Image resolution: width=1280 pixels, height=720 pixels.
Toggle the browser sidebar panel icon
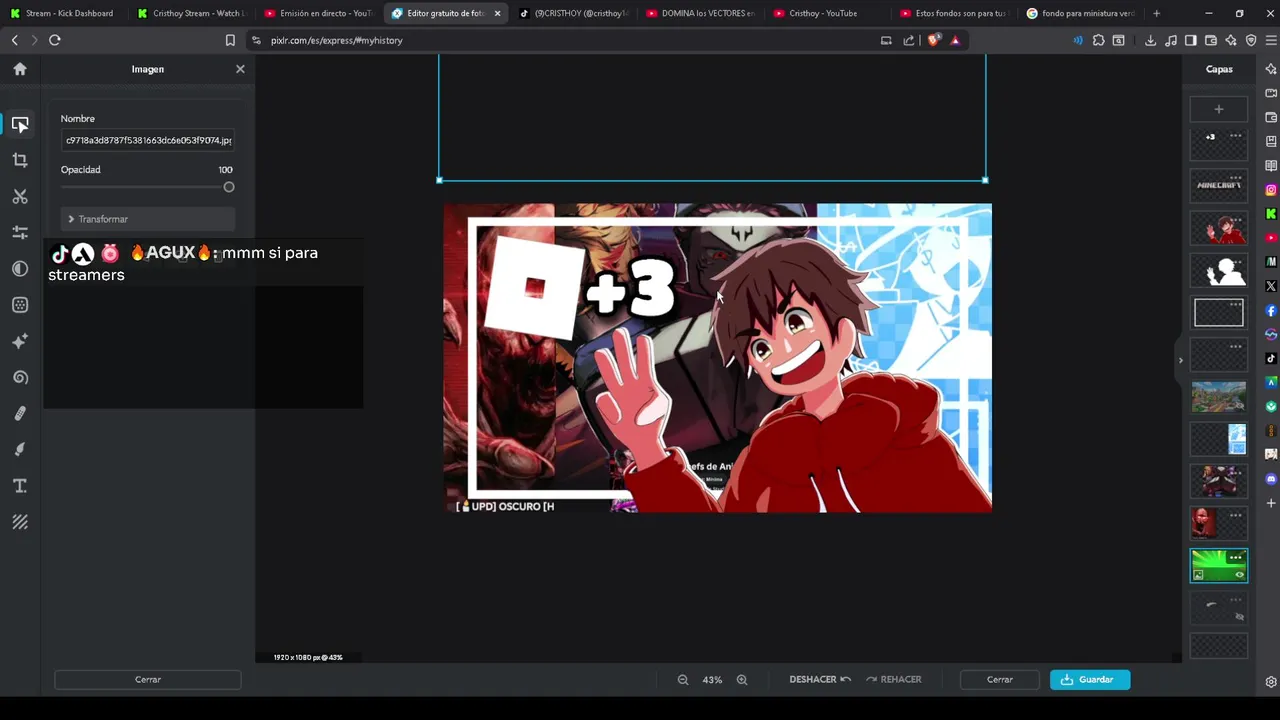[x=1190, y=40]
